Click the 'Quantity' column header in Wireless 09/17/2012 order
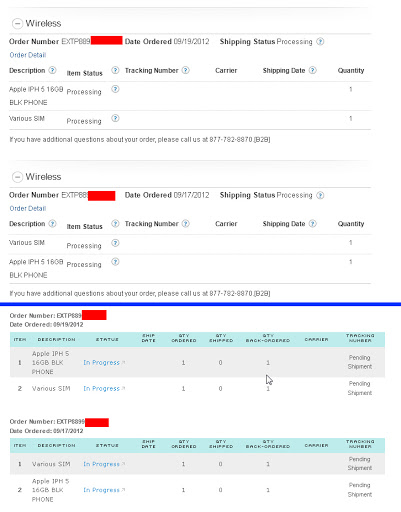The width and height of the screenshot is (401, 512). point(351,224)
